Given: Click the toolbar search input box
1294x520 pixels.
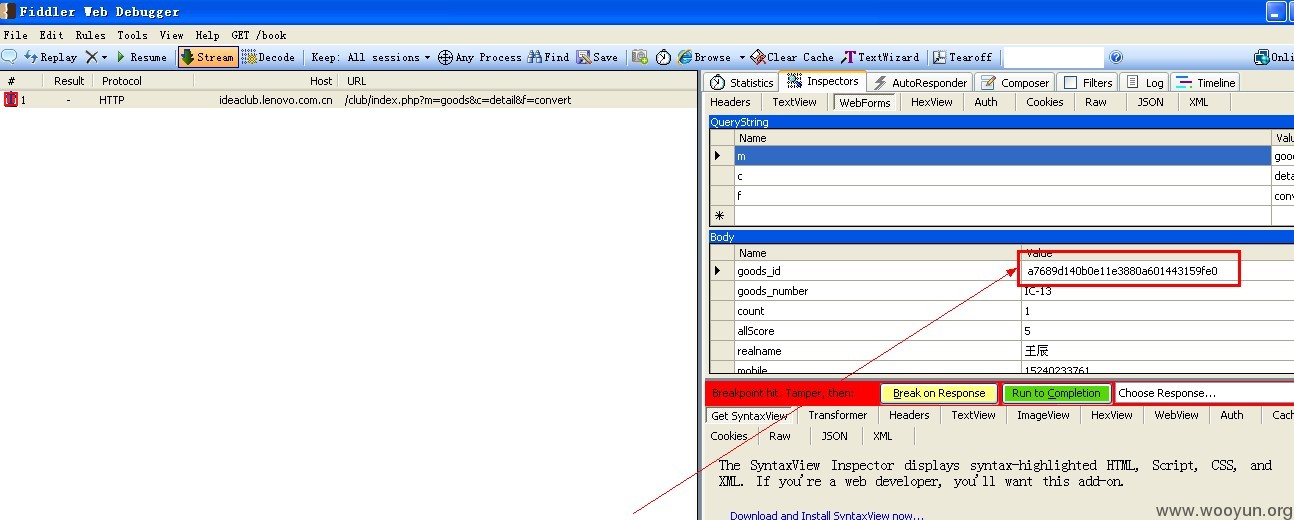Looking at the screenshot, I should click(x=1054, y=57).
